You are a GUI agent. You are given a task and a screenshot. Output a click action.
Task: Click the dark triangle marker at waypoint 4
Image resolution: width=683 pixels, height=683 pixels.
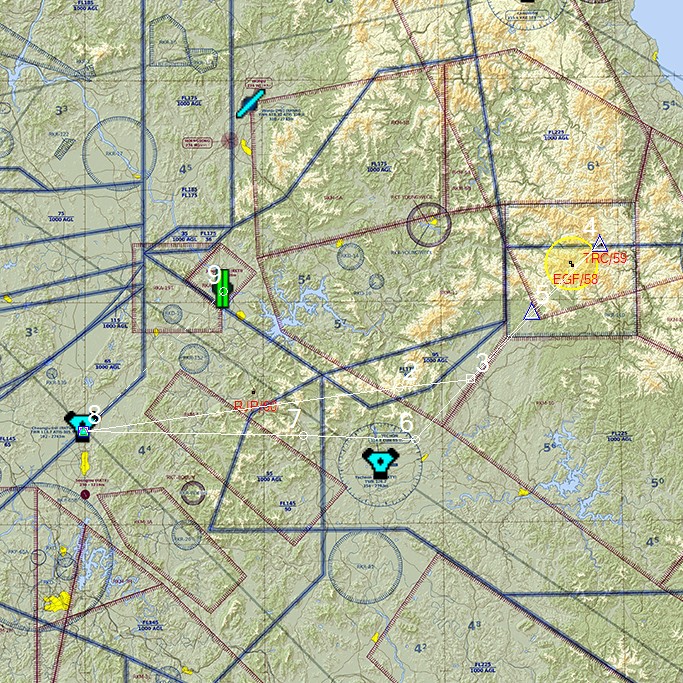(599, 243)
